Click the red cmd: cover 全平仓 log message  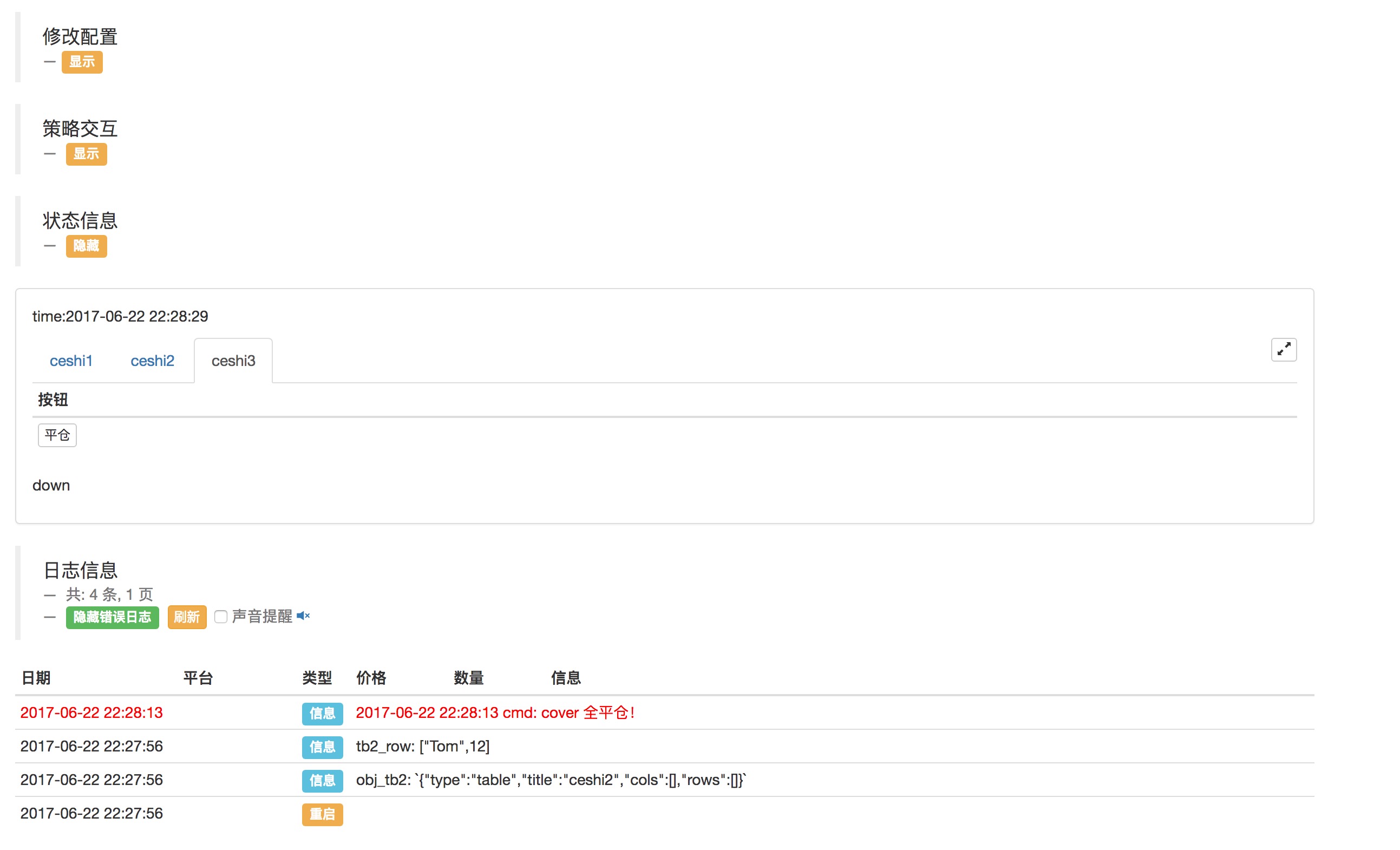coord(494,712)
